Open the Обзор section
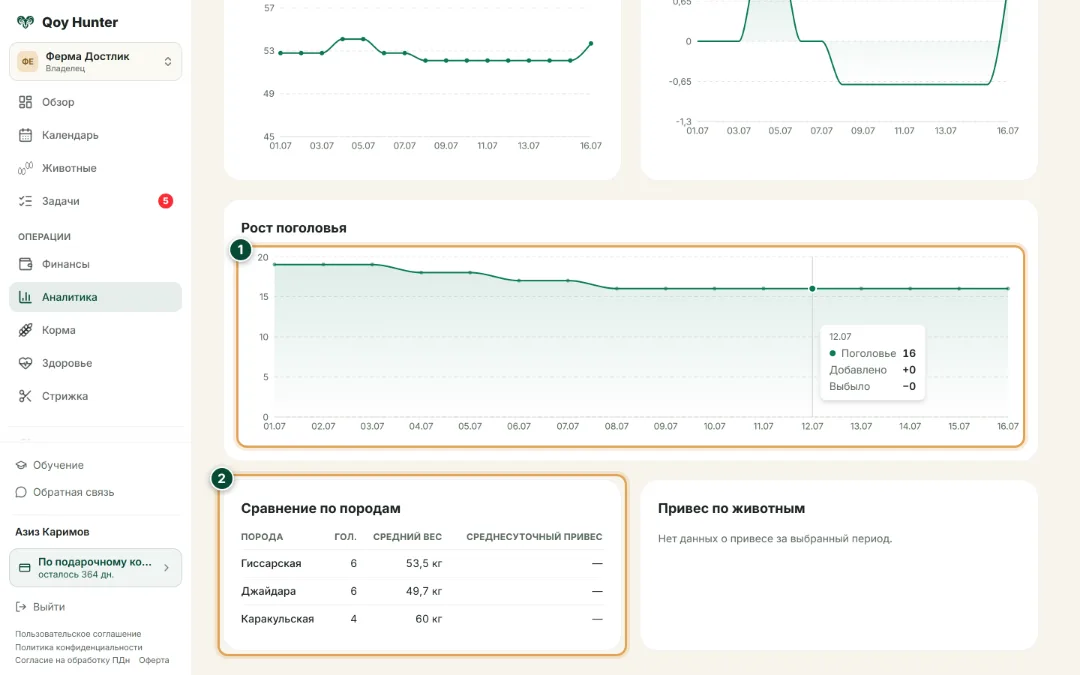Screen dimensions: 1080x675 click(96, 102)
